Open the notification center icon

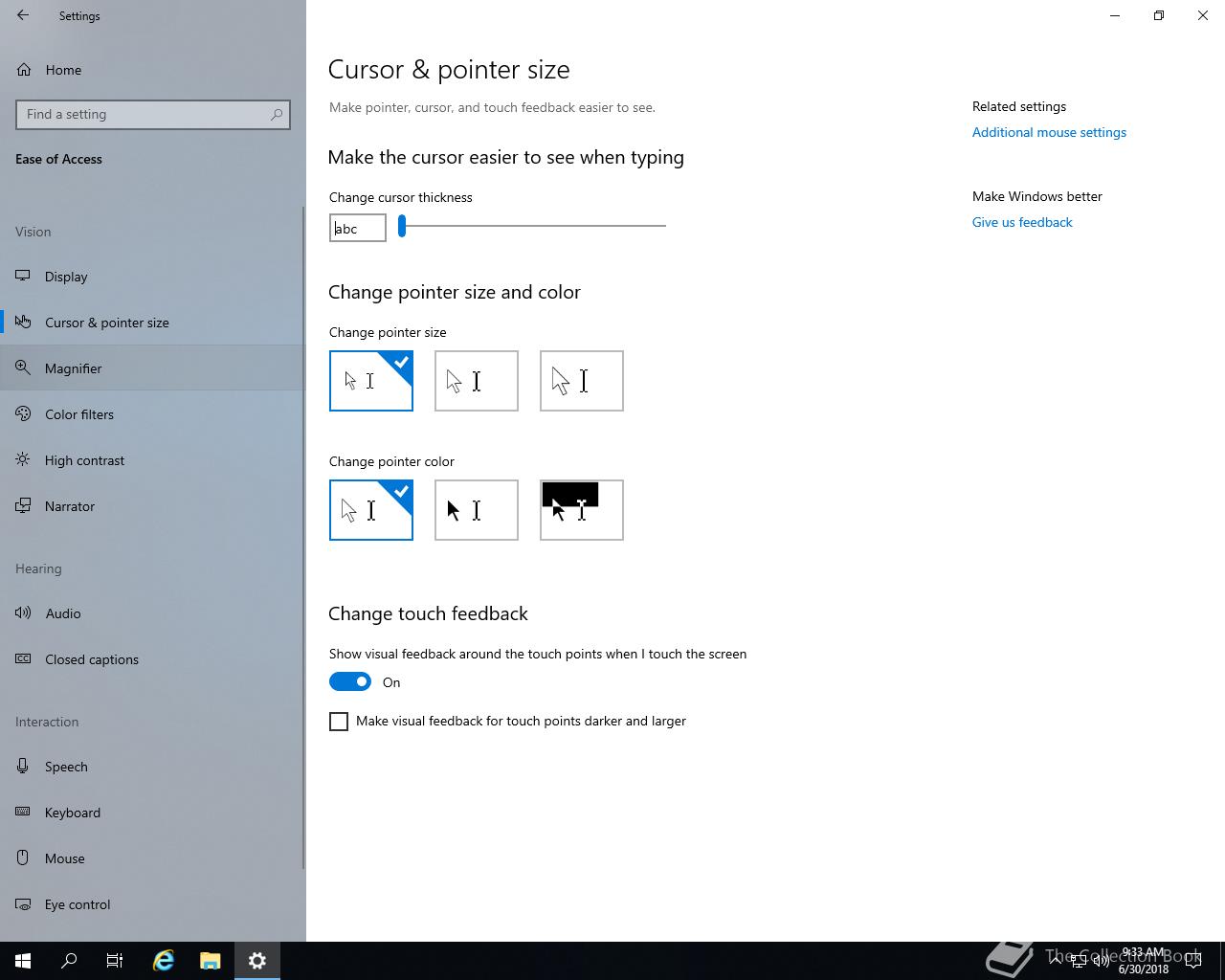tap(1193, 961)
